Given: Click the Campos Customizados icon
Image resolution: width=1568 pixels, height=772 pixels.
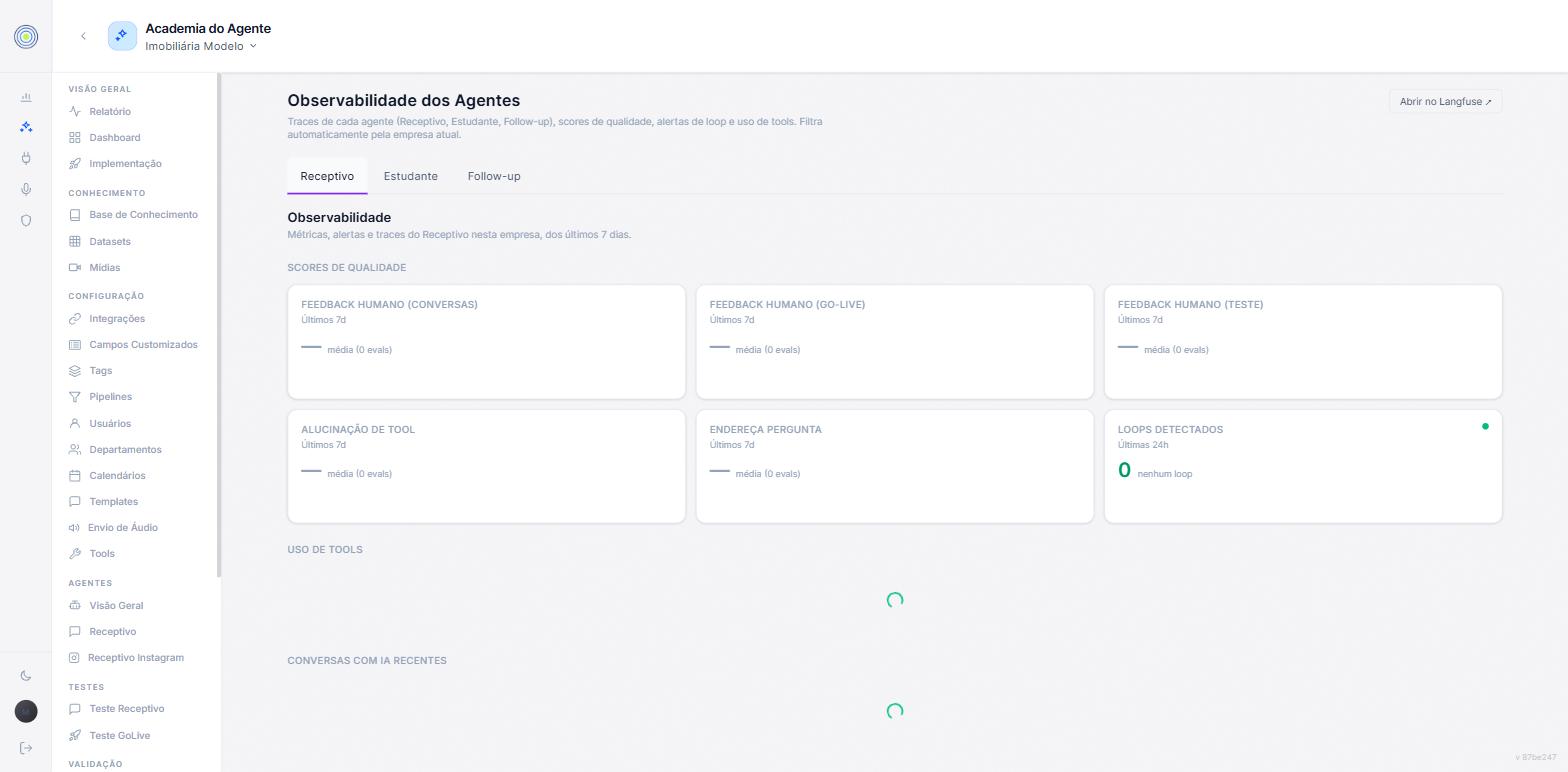Looking at the screenshot, I should [75, 345].
